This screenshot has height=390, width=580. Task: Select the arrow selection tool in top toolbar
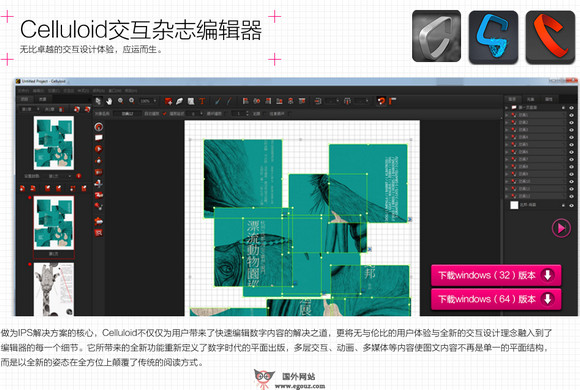[x=98, y=101]
